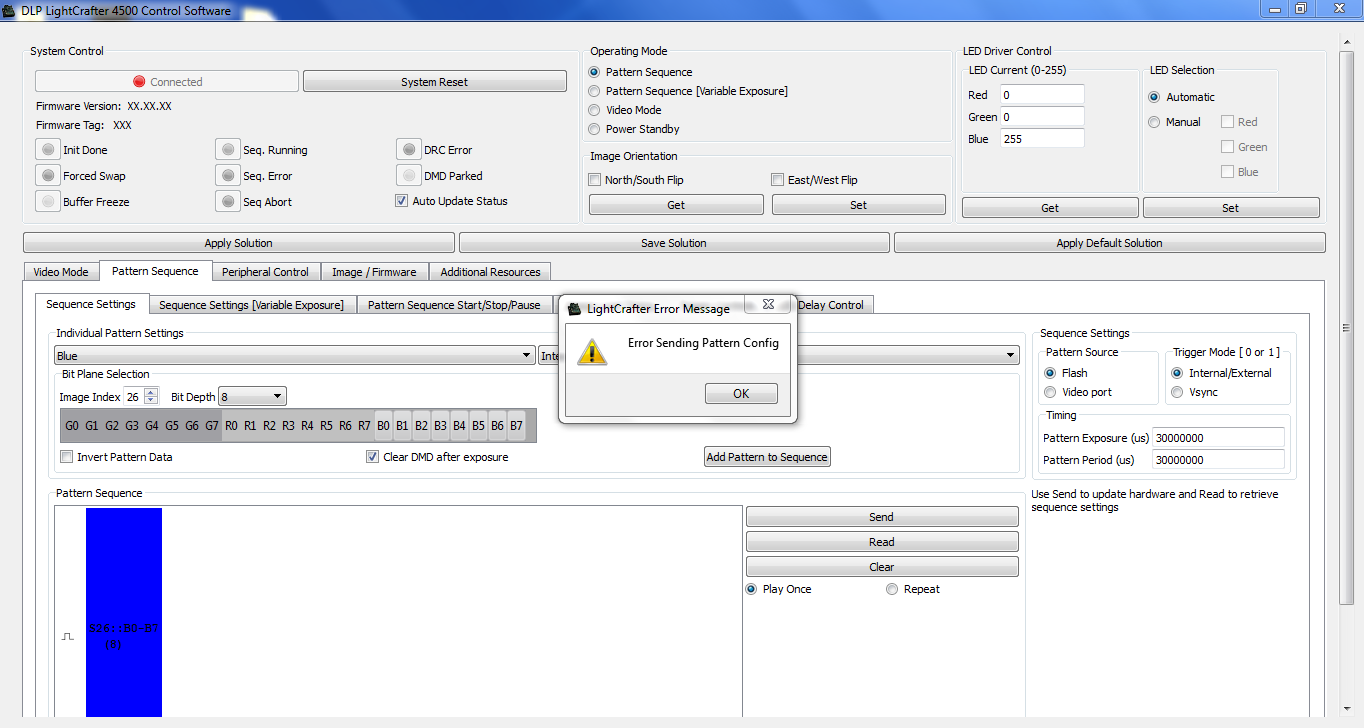Viewport: 1364px width, 728px height.
Task: Click the DRC Error status indicator
Action: [409, 149]
